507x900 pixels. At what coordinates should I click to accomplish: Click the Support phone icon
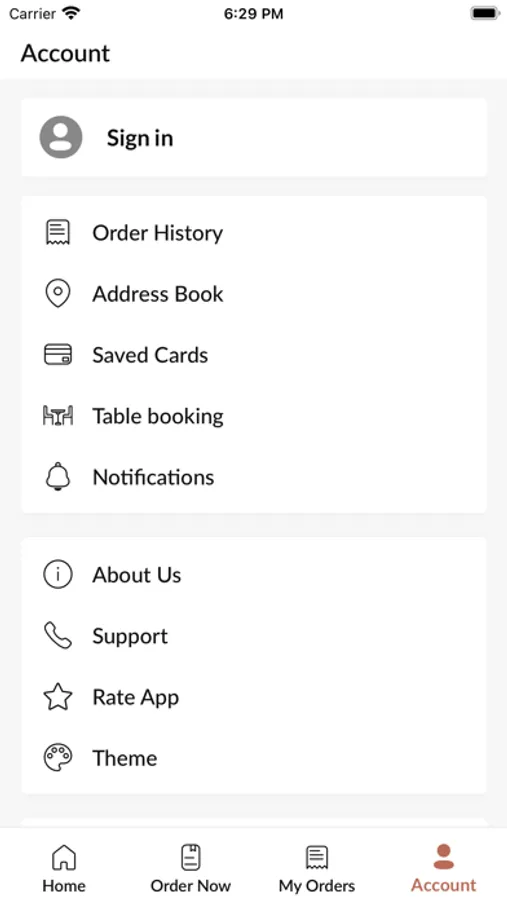[58, 636]
